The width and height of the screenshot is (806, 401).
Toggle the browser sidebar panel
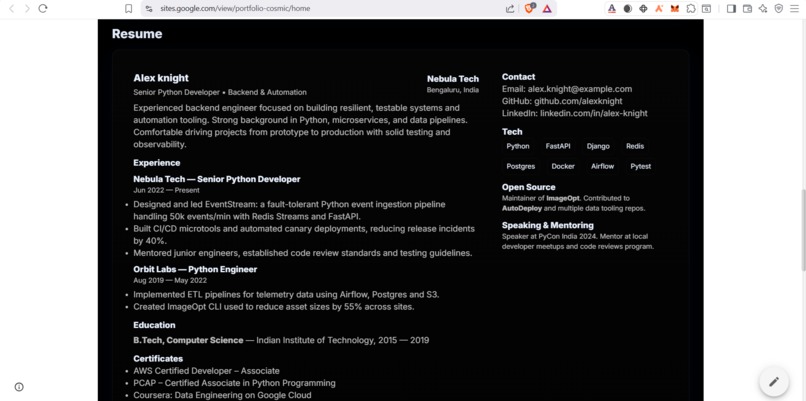[731, 9]
